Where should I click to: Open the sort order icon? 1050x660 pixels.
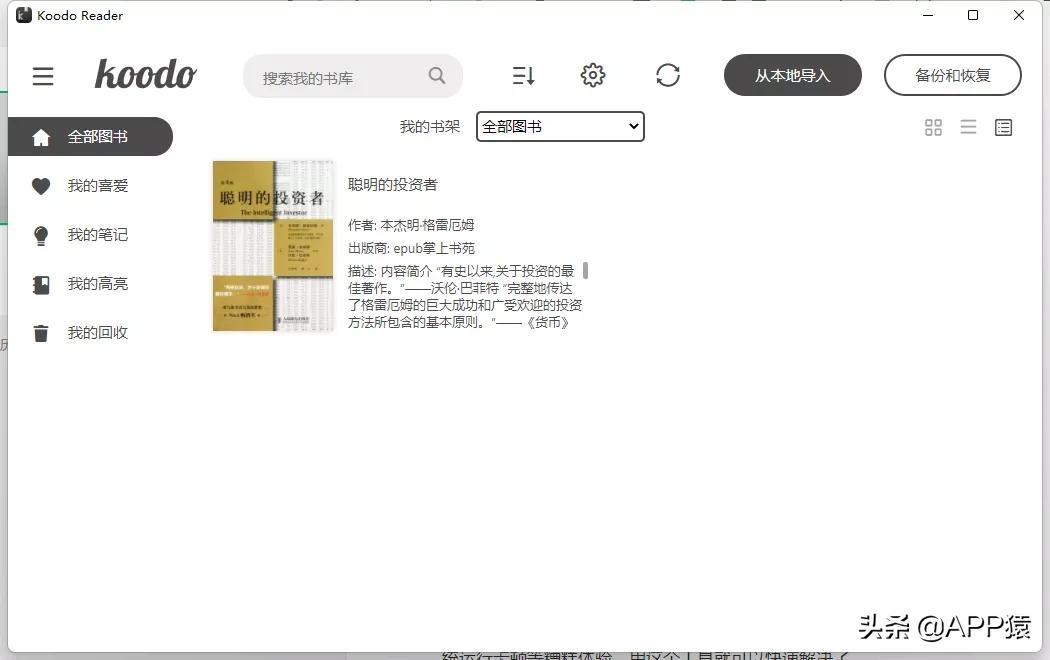(523, 75)
